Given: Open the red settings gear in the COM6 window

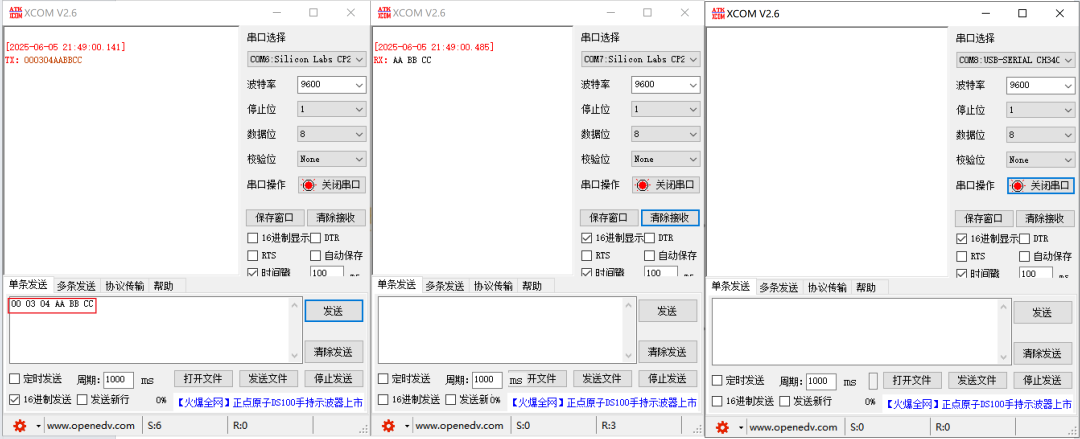Looking at the screenshot, I should (x=19, y=426).
